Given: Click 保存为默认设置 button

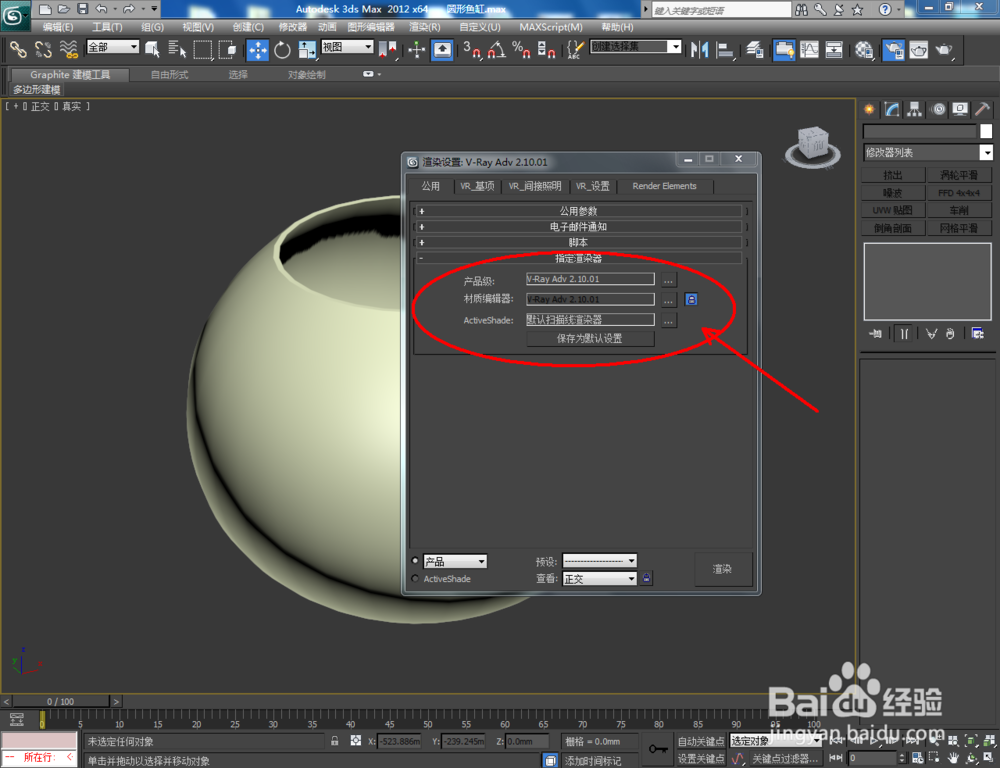Looking at the screenshot, I should [x=590, y=339].
